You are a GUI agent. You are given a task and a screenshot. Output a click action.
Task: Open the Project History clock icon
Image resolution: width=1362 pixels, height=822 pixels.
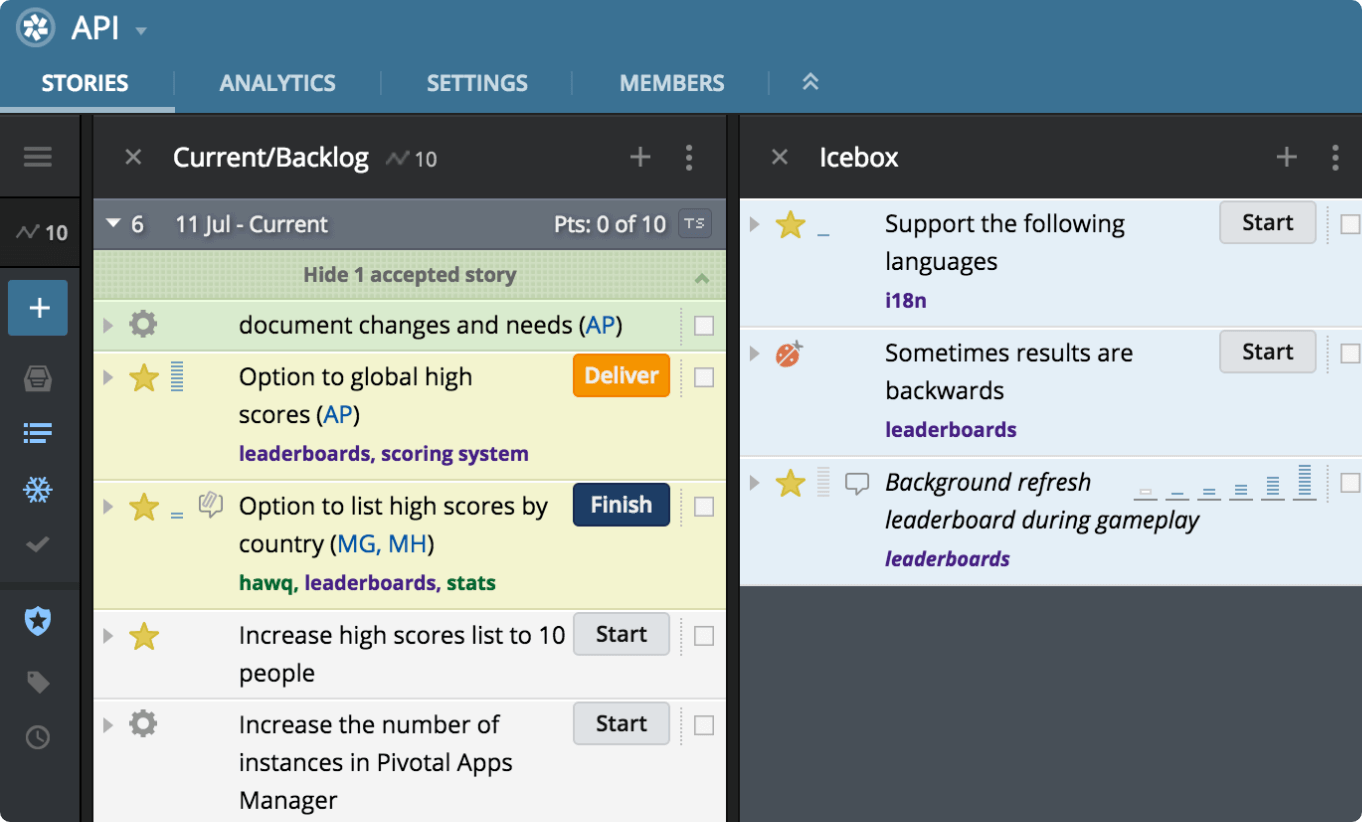(x=38, y=738)
